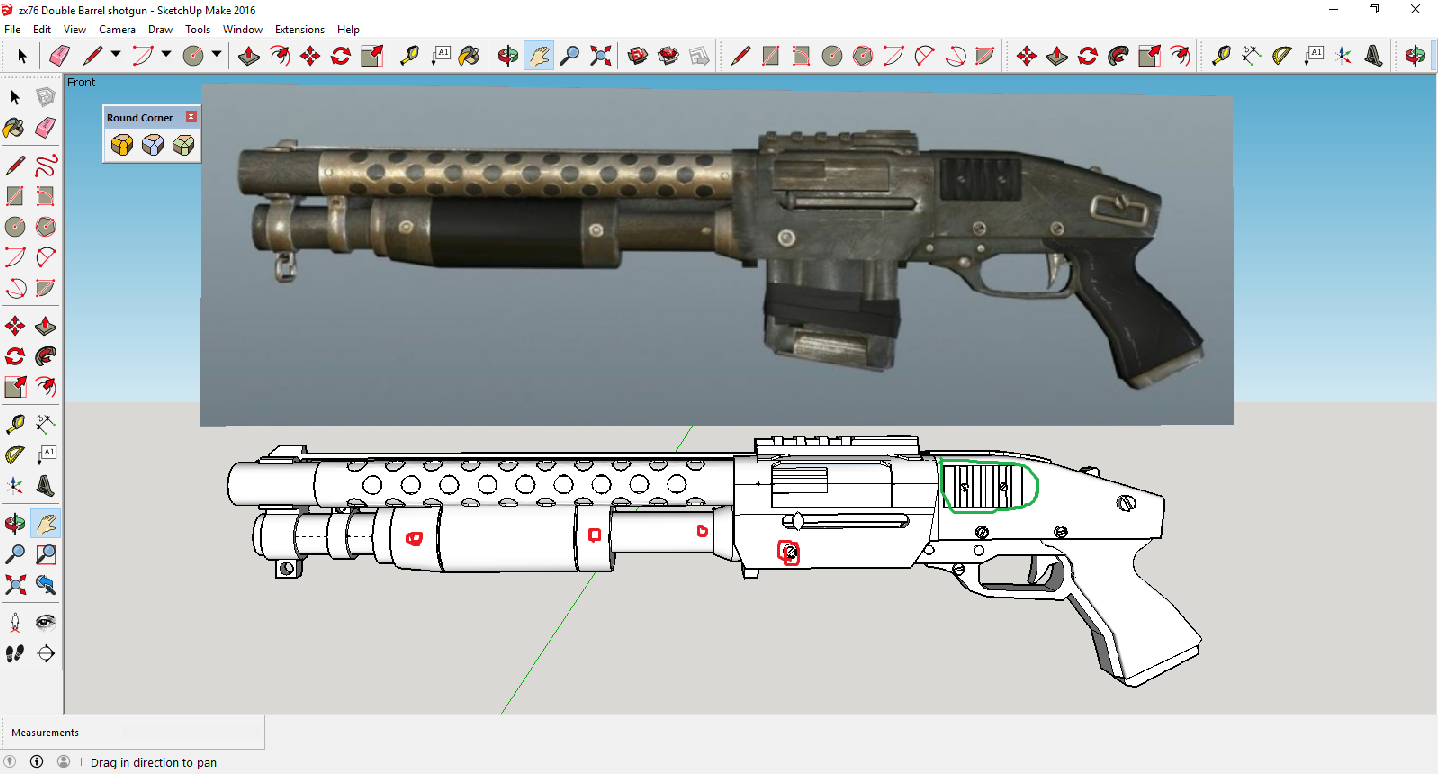1438x774 pixels.
Task: Click the Pan hand in the top toolbar
Action: coord(539,56)
